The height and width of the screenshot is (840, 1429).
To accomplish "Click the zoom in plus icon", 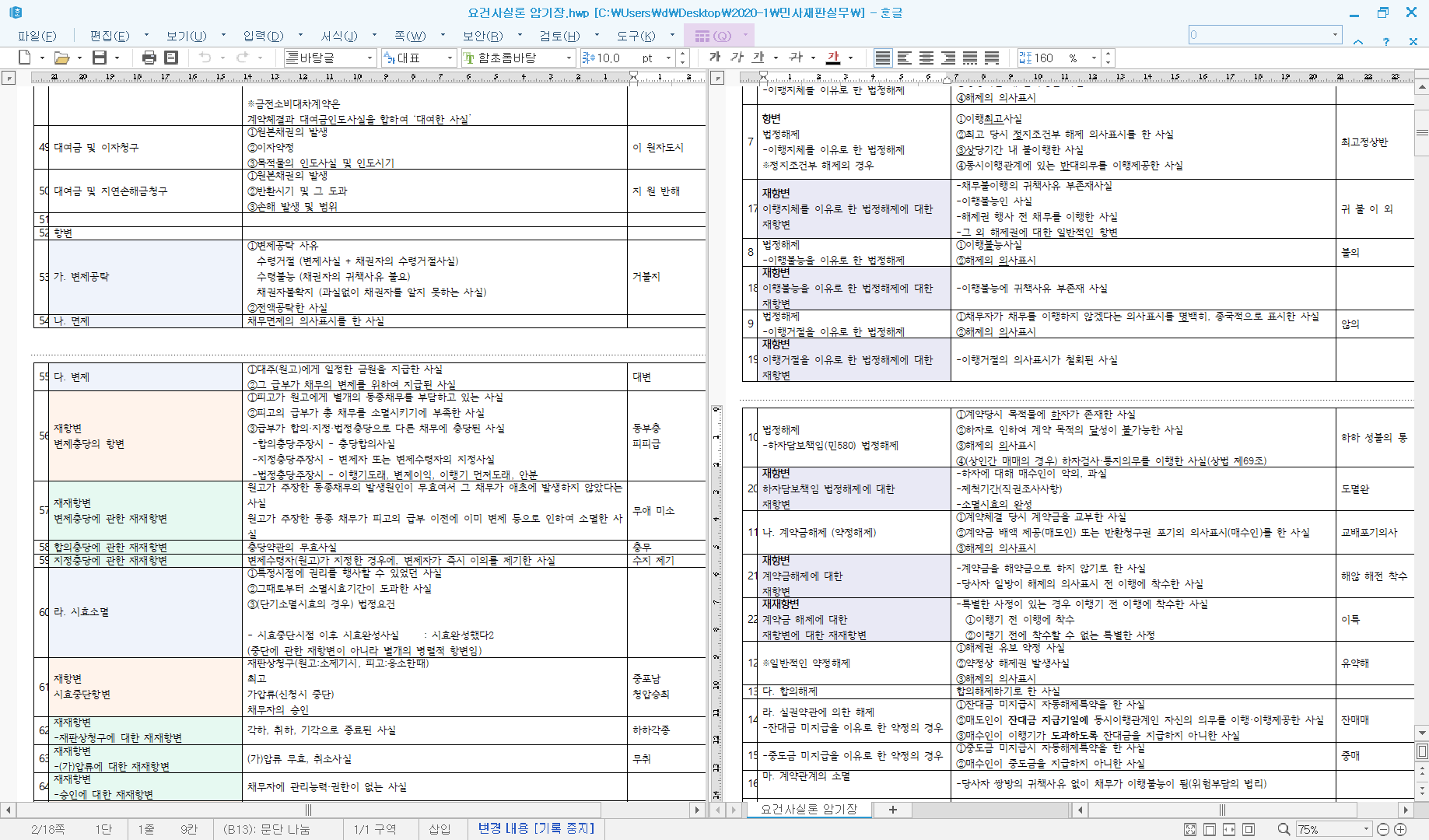I will 1400,829.
